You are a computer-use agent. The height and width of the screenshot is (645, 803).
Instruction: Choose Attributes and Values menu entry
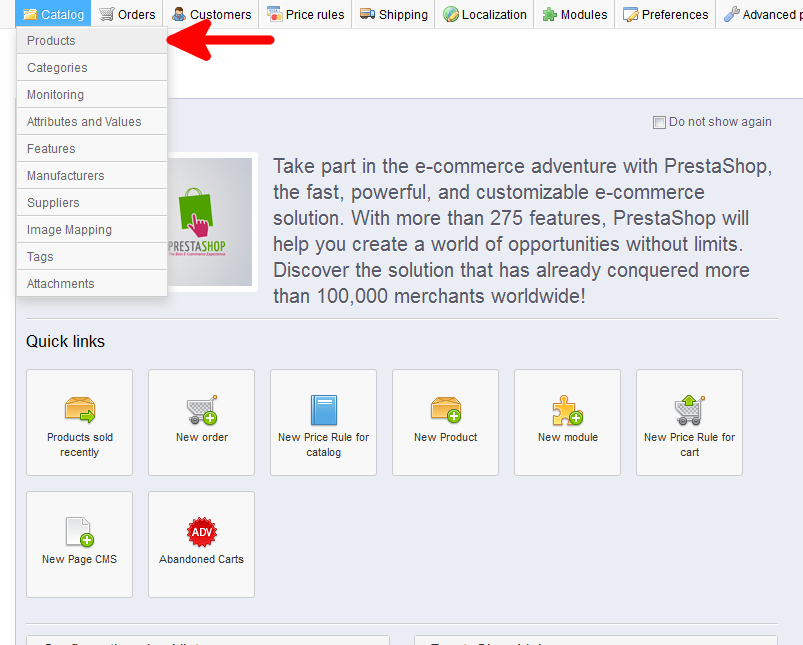(x=92, y=121)
